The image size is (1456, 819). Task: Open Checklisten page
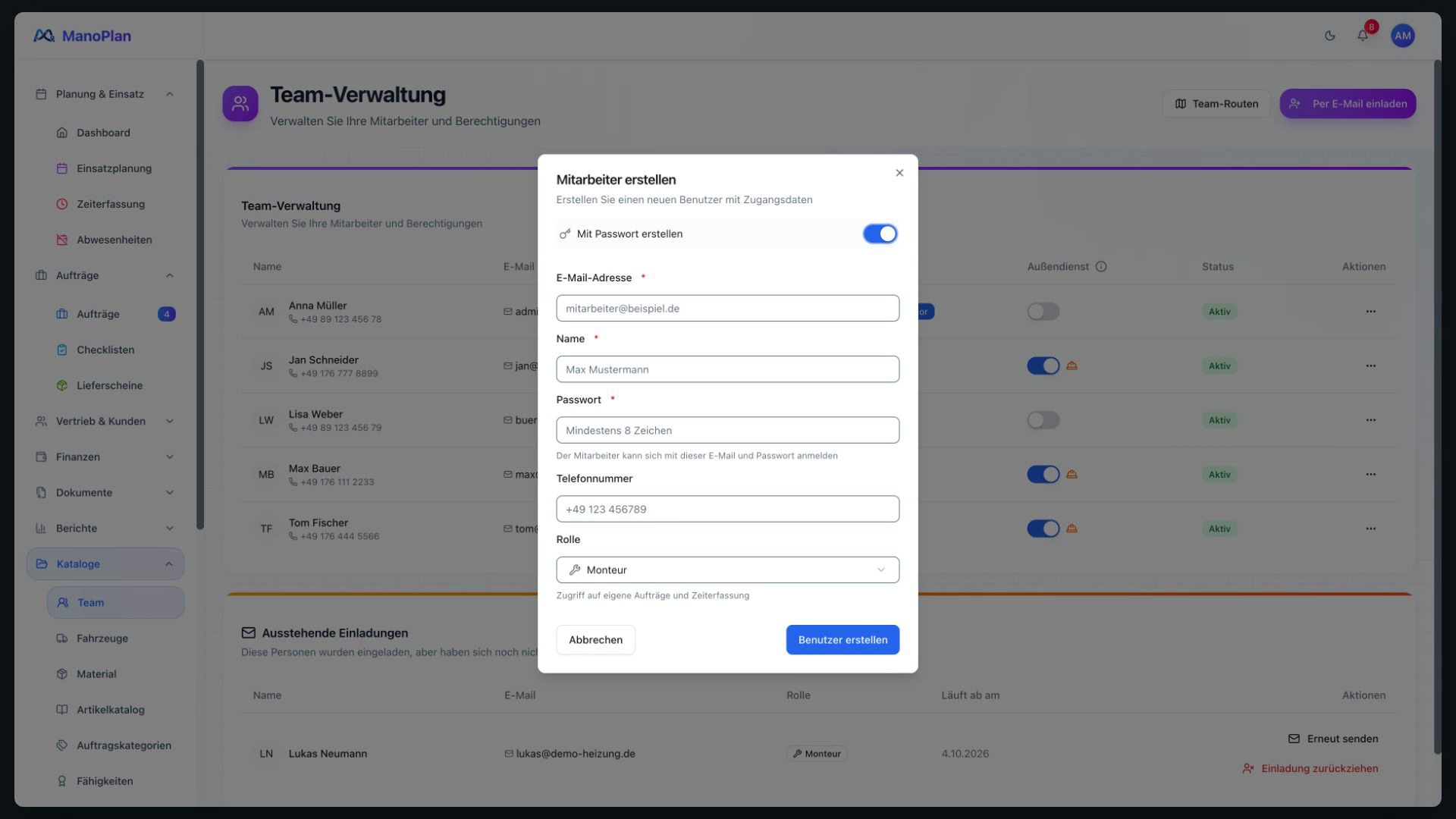click(115, 350)
